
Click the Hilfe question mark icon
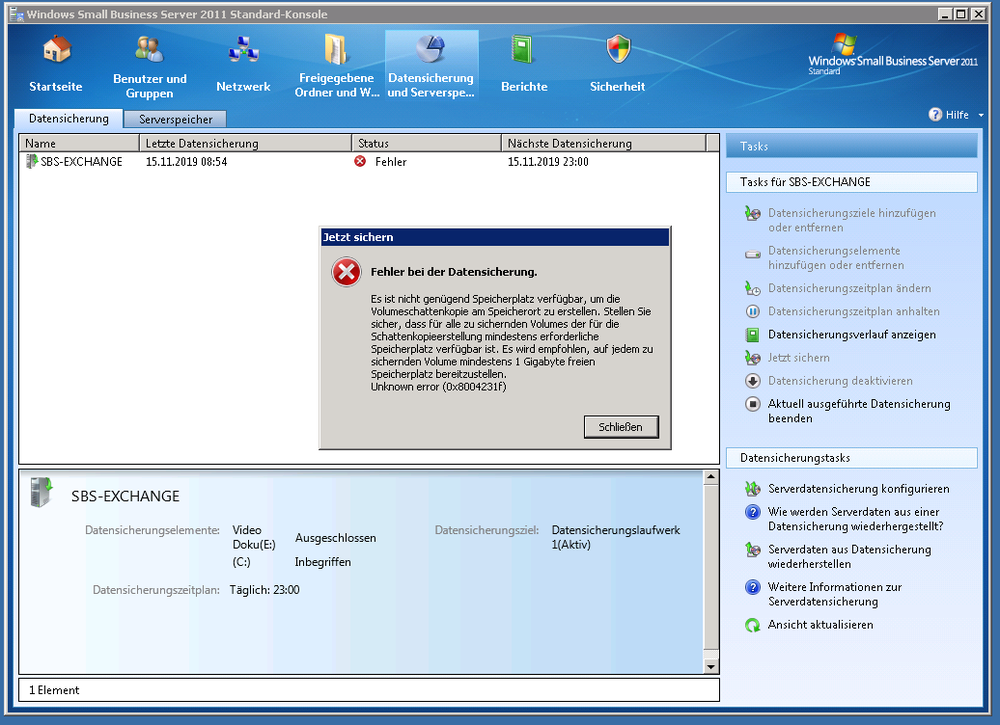(935, 115)
